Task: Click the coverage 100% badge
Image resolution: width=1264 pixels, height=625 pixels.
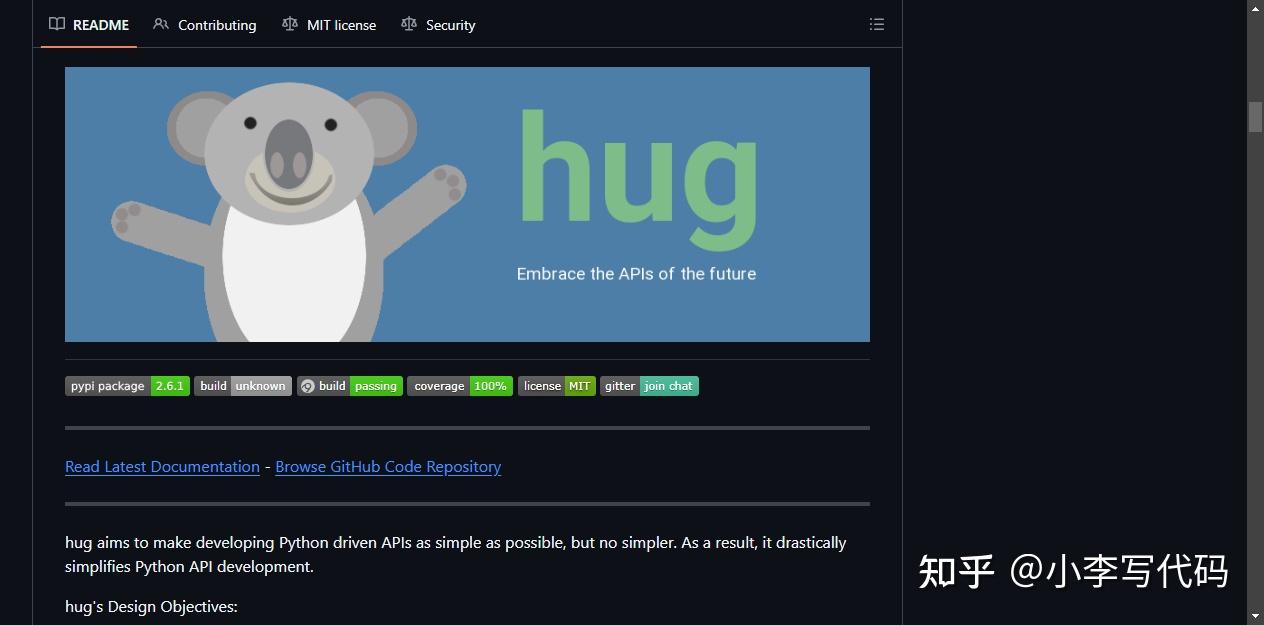Action: click(460, 386)
